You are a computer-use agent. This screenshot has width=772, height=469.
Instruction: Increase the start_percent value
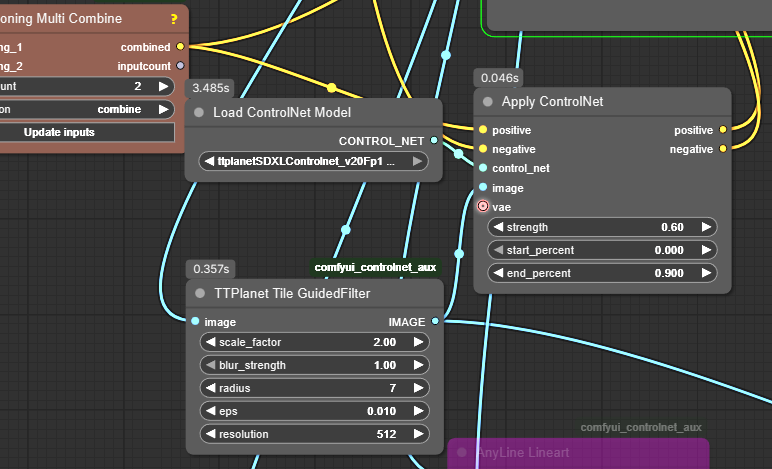tap(706, 250)
